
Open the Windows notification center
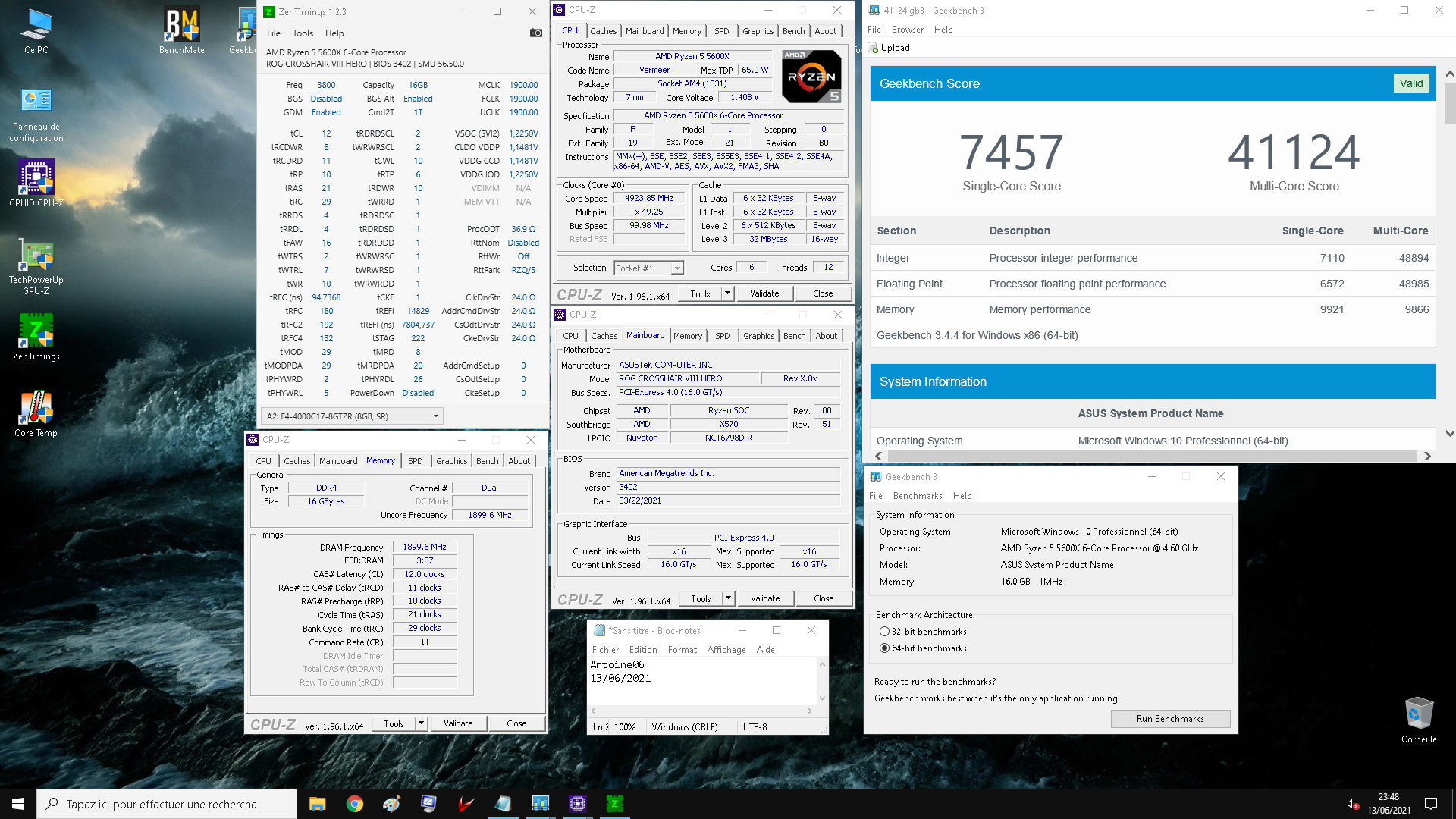pyautogui.click(x=1431, y=804)
